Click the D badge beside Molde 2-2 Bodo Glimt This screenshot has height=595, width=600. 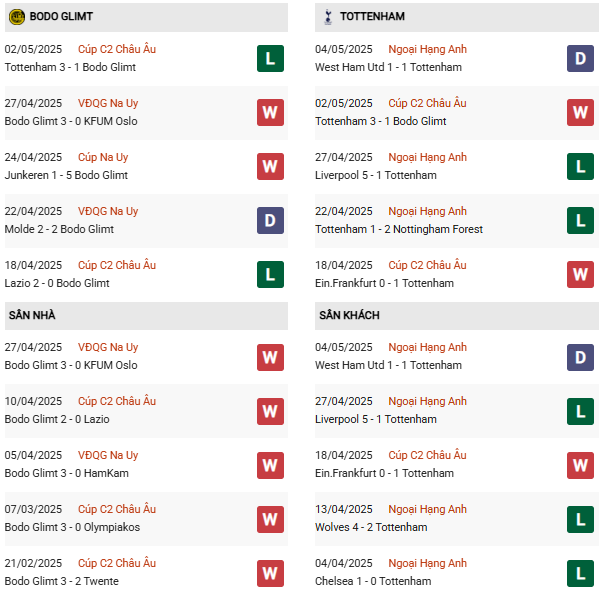click(x=270, y=220)
